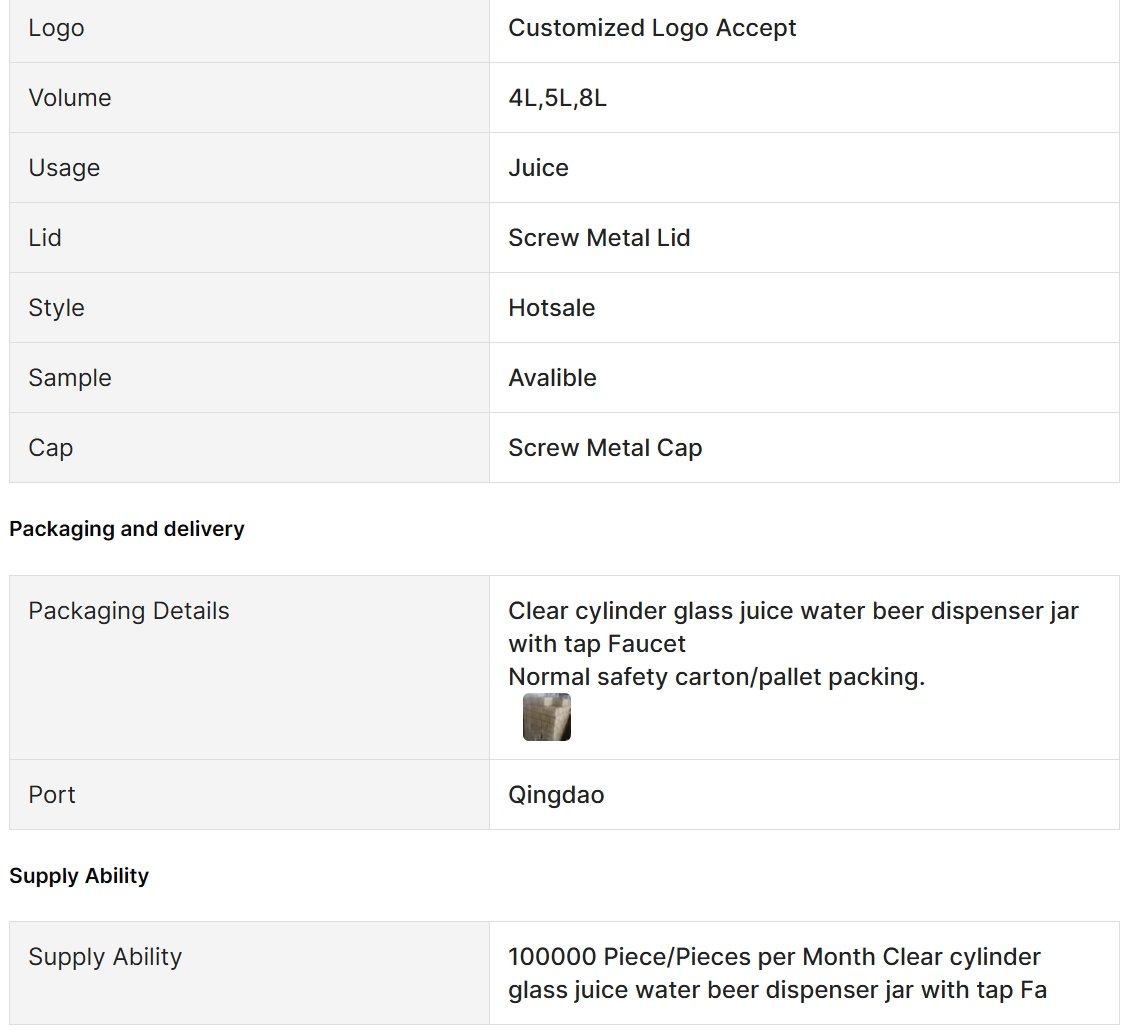The image size is (1131, 1033).
Task: Select the Avalible sample value
Action: coord(553,378)
